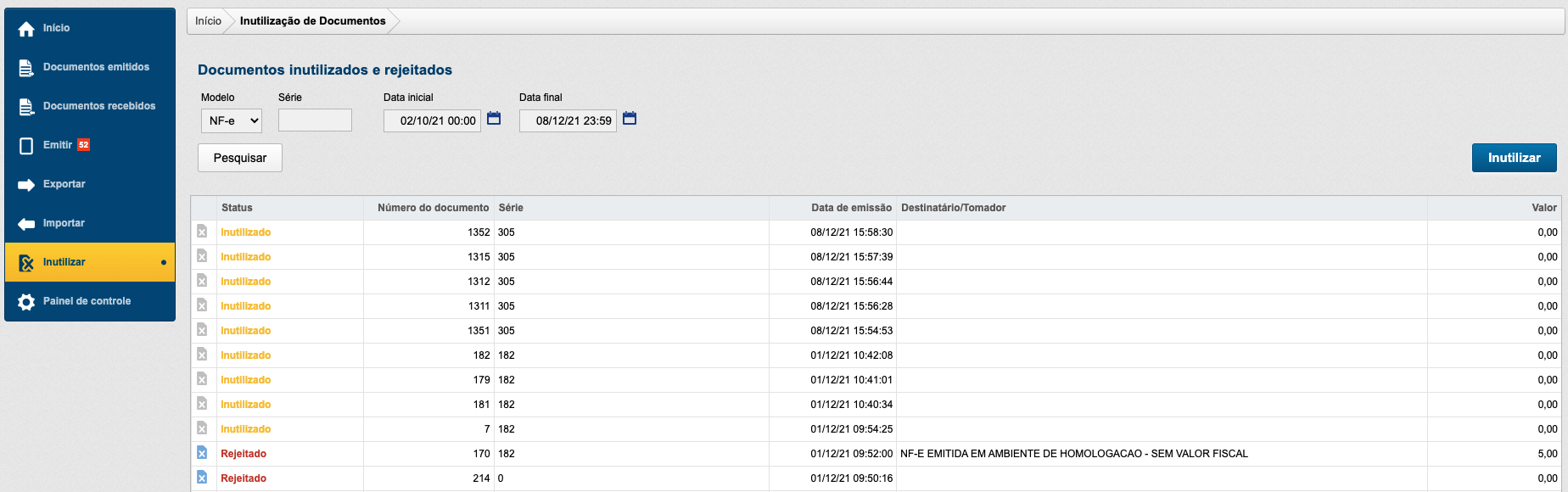This screenshot has width=1568, height=492.
Task: Click document icon for row 1352
Action: pos(202,232)
